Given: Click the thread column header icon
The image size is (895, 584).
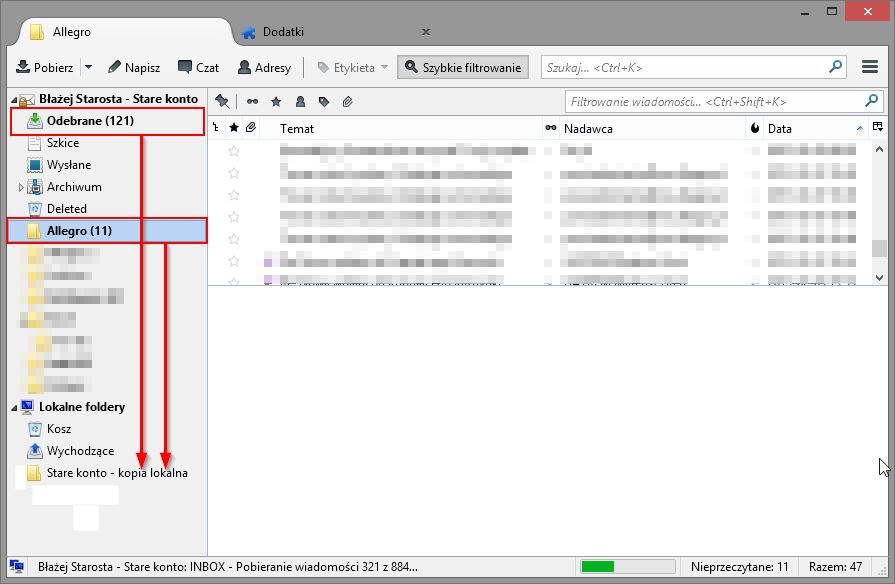Looking at the screenshot, I should pos(216,128).
